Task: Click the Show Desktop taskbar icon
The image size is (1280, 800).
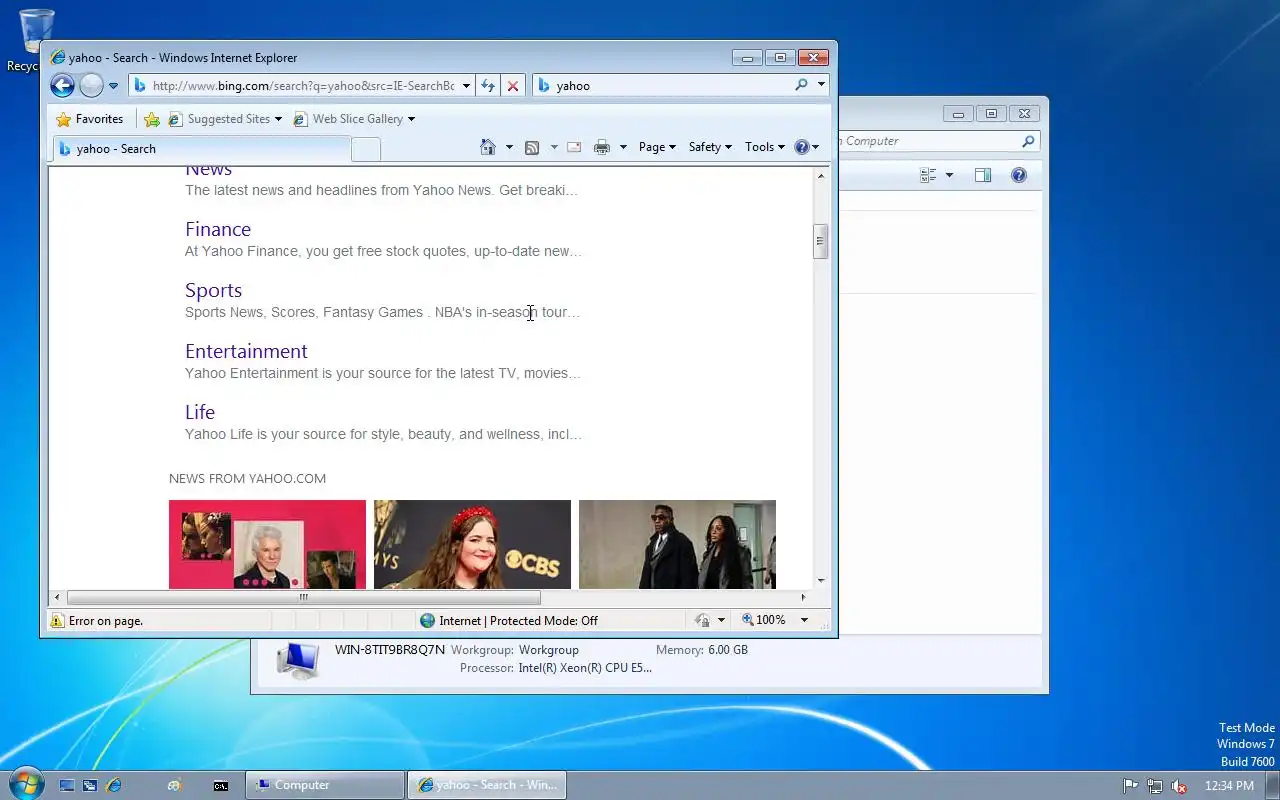Action: (66, 786)
